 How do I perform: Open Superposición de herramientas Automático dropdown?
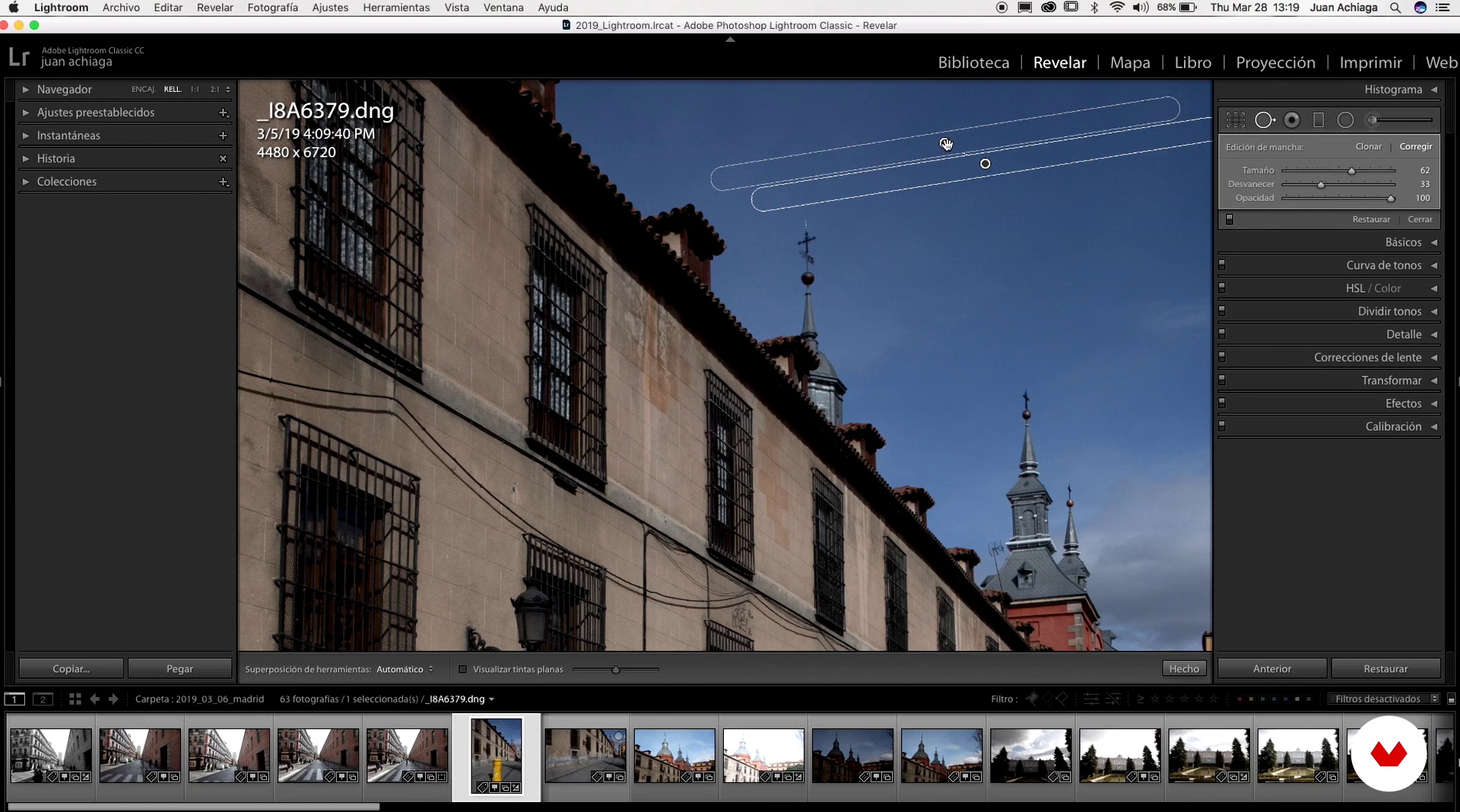405,669
